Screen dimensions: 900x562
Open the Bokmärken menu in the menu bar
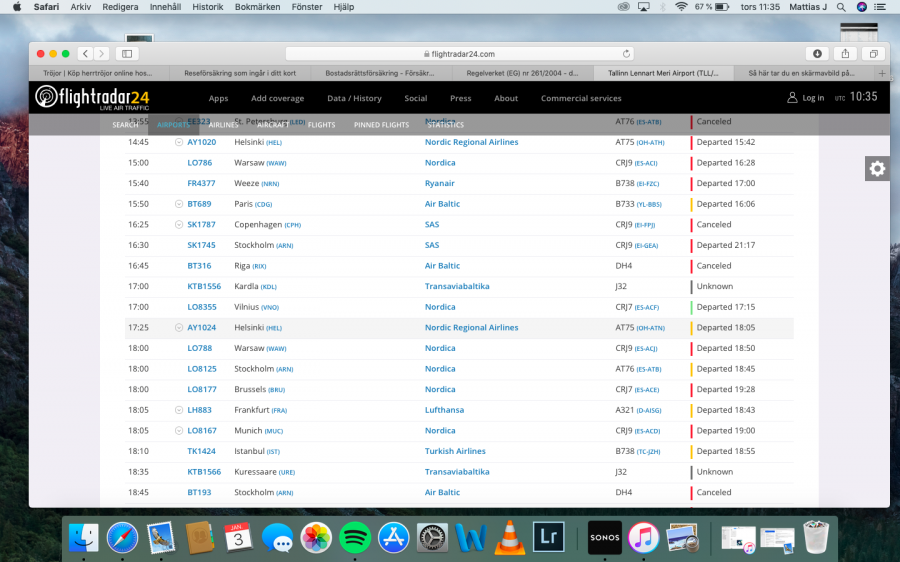257,7
